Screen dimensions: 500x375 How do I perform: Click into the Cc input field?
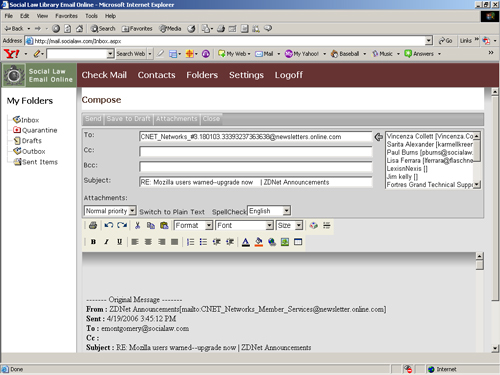tap(256, 152)
